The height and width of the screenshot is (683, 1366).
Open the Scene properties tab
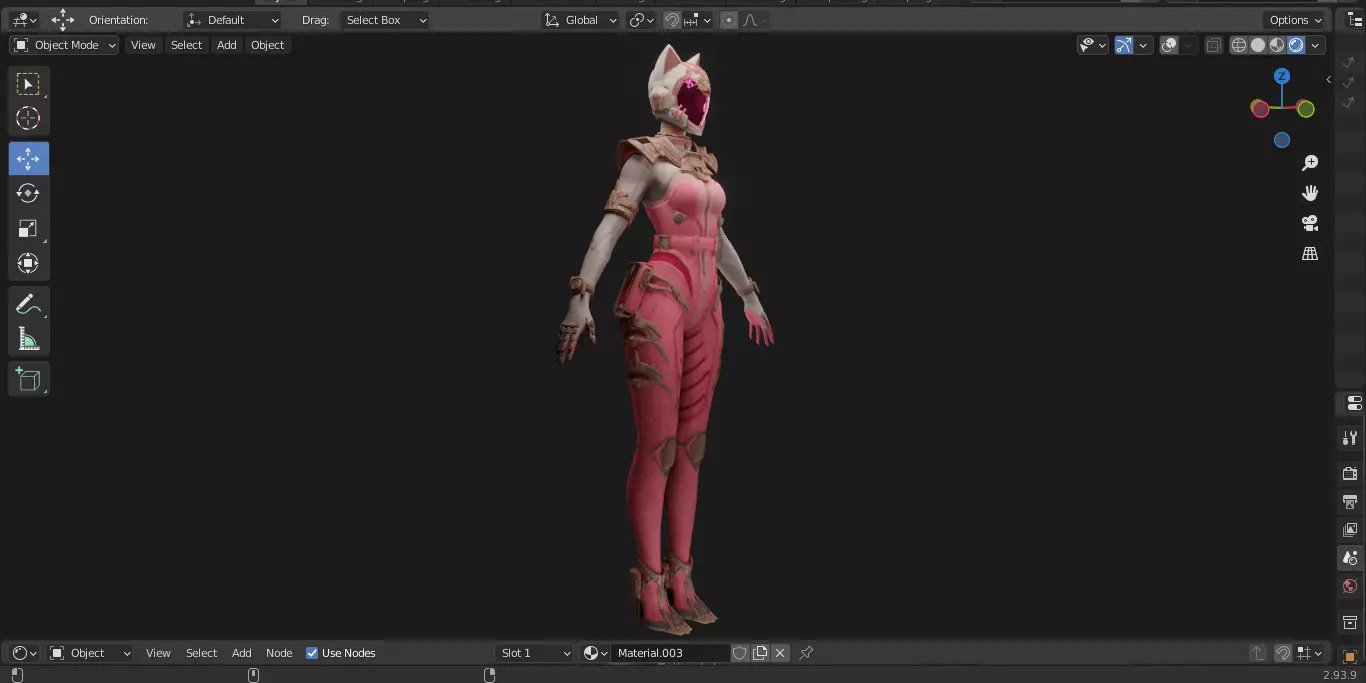point(1351,558)
